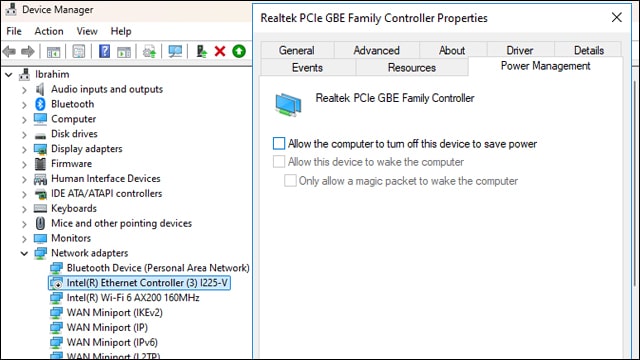Viewport: 640px width, 360px height.
Task: Select the Bluetooth category icon in tree
Action: [x=40, y=104]
